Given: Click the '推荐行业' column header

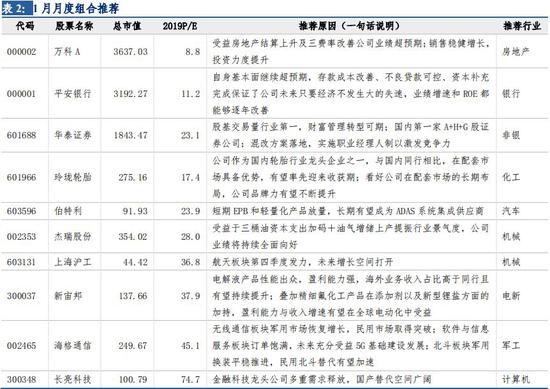Looking at the screenshot, I should tap(522, 26).
